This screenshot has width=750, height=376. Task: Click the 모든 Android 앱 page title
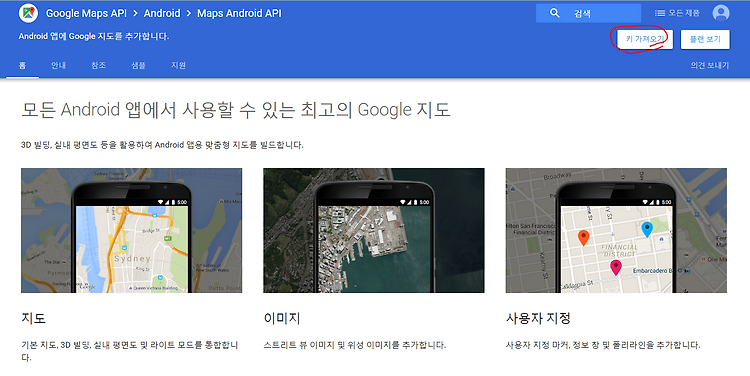(236, 110)
